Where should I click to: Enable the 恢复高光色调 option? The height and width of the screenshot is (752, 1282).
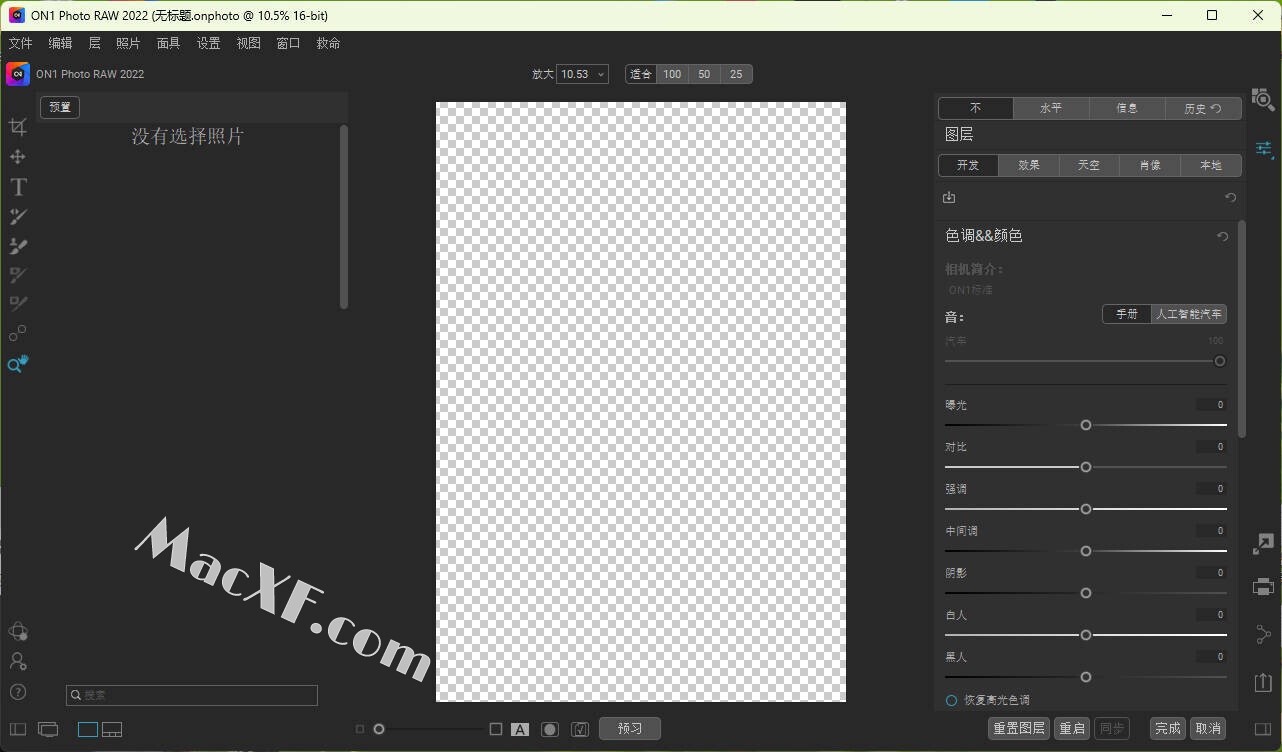pos(951,700)
